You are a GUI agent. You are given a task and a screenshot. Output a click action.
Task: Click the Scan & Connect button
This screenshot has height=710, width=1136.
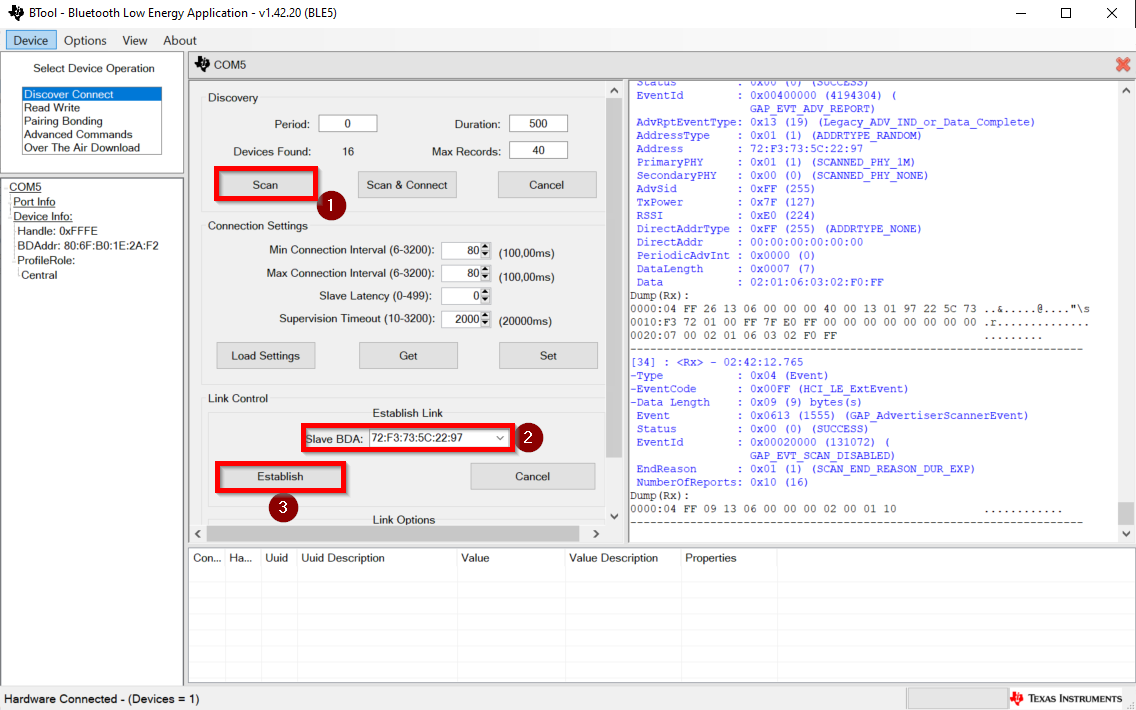point(407,185)
